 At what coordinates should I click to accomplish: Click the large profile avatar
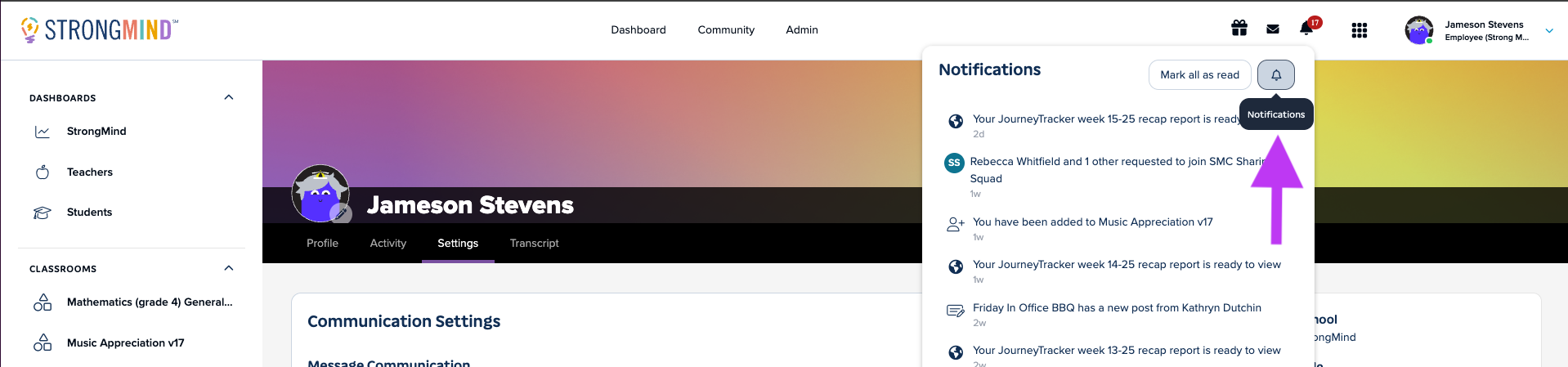(x=320, y=194)
